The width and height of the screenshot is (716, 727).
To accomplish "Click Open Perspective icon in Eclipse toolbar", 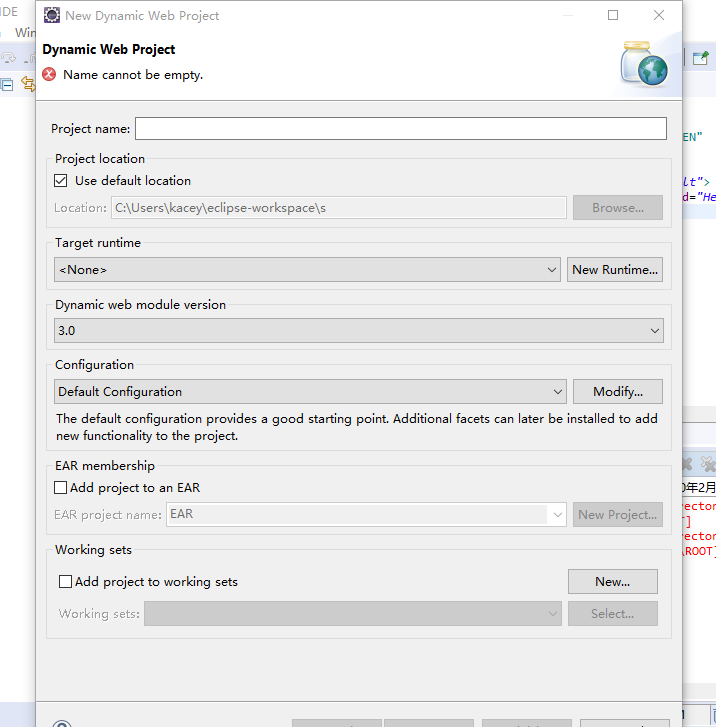I will click(x=700, y=58).
